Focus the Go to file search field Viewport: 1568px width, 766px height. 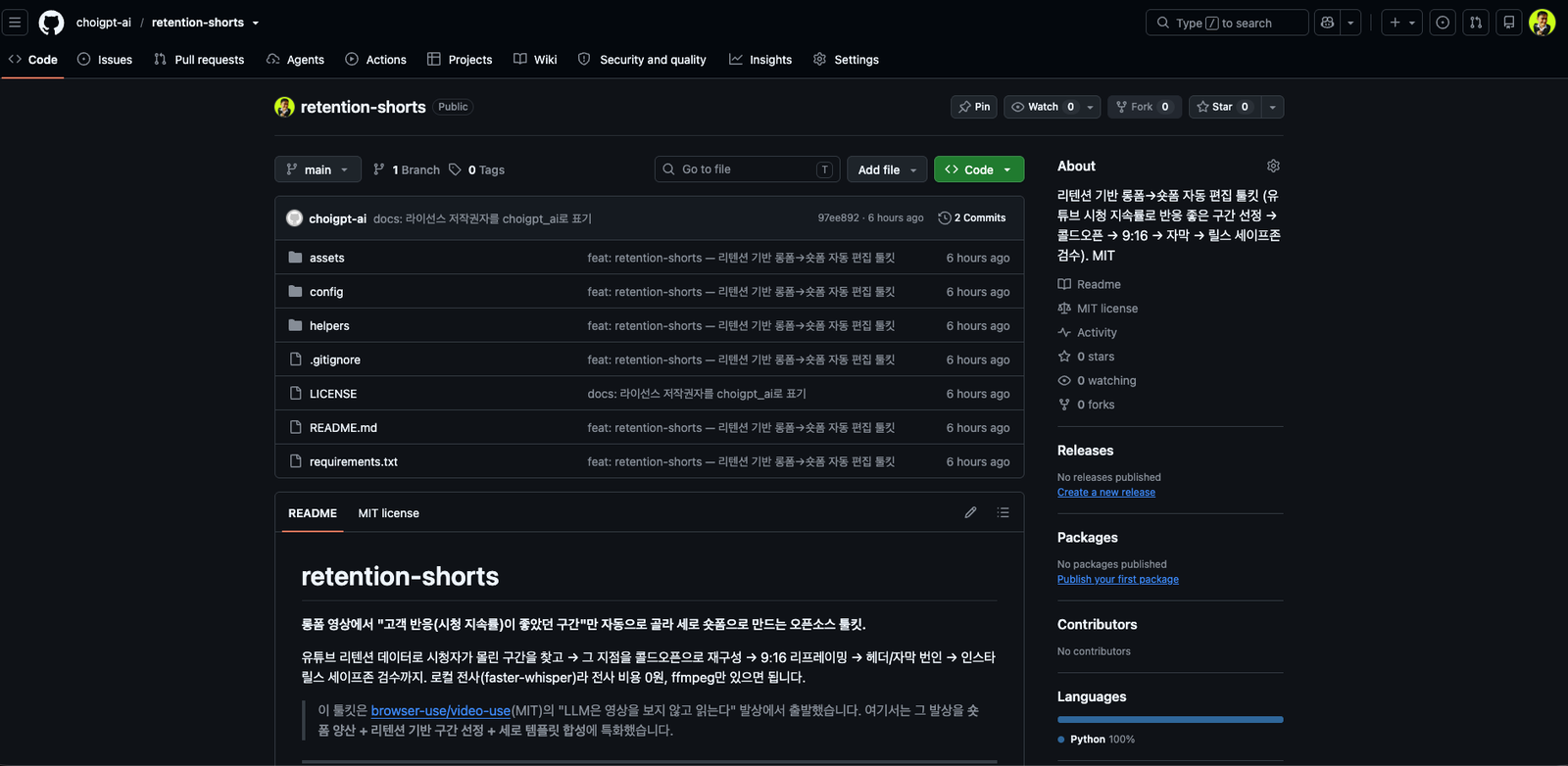748,169
